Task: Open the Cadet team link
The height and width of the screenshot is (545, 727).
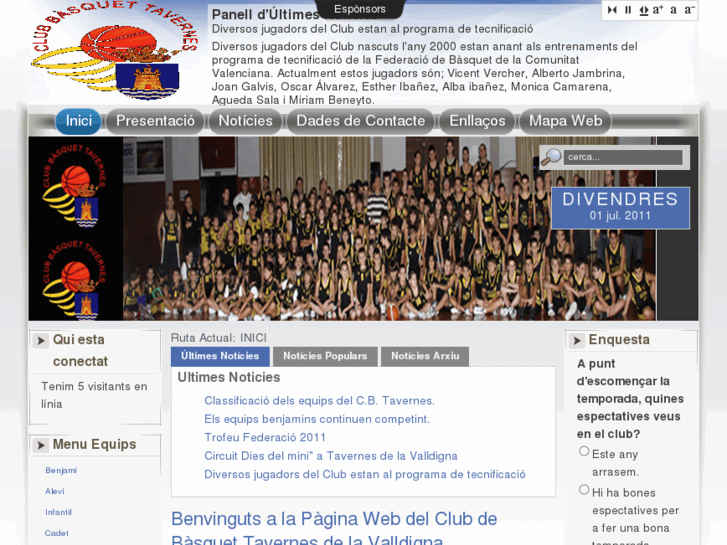Action: (x=57, y=533)
